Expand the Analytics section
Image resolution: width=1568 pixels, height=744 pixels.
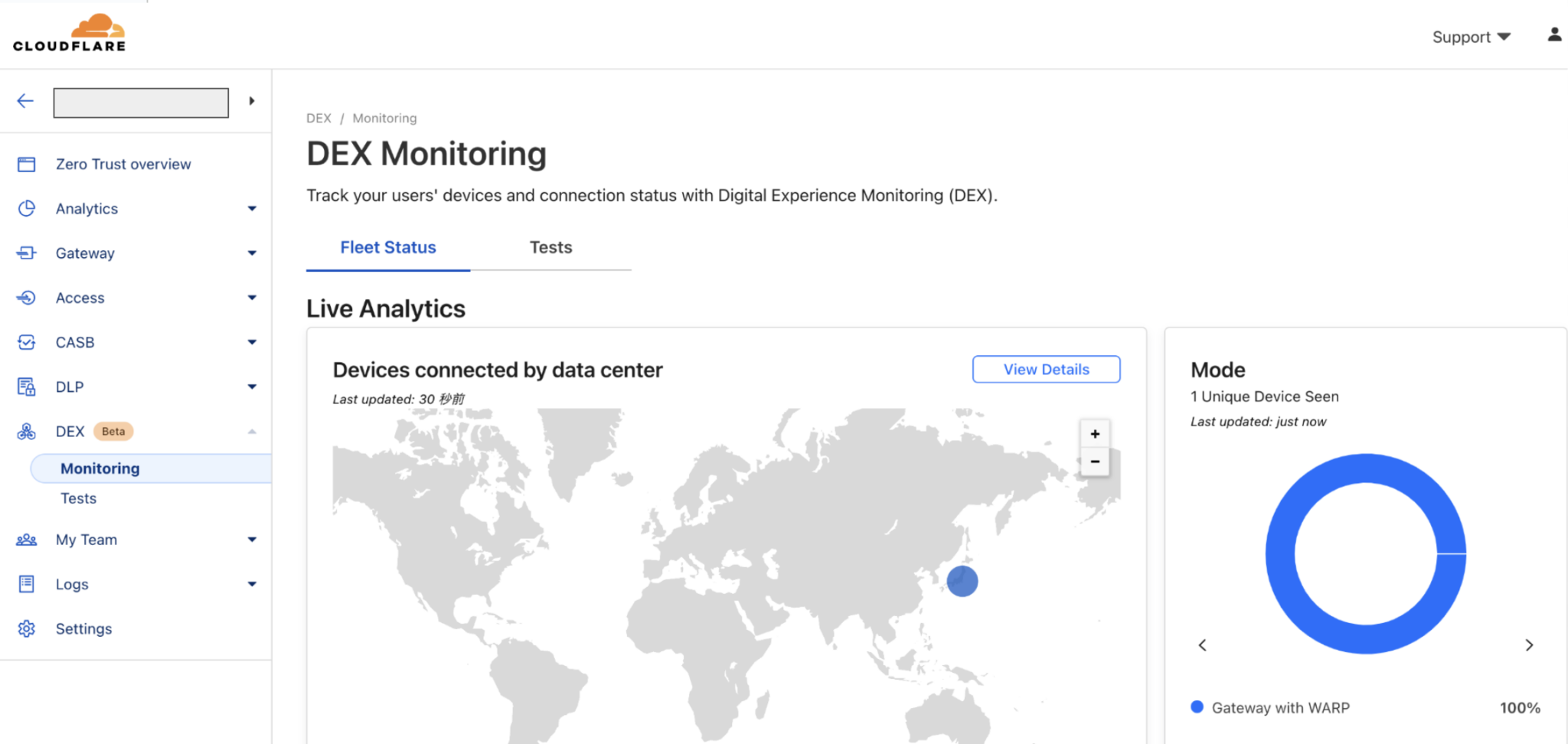[x=251, y=208]
